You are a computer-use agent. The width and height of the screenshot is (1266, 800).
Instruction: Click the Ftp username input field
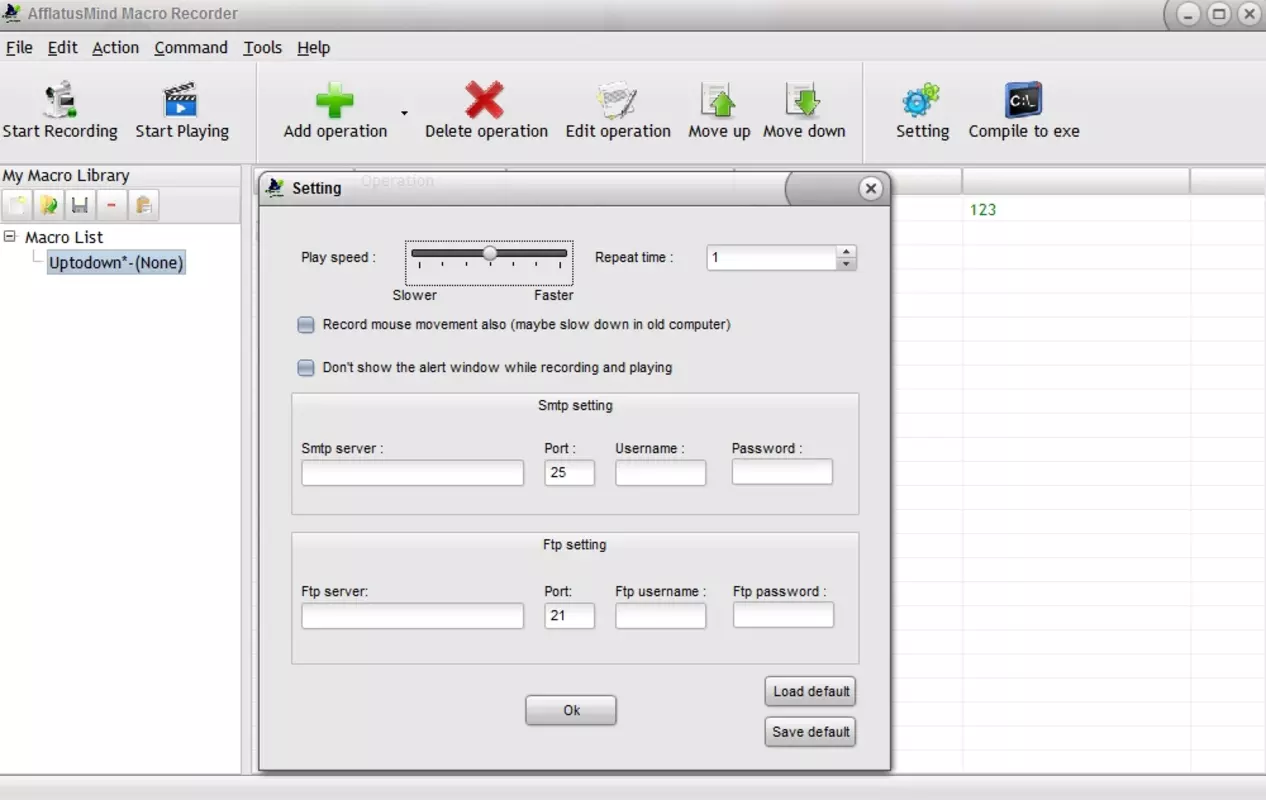coord(661,616)
